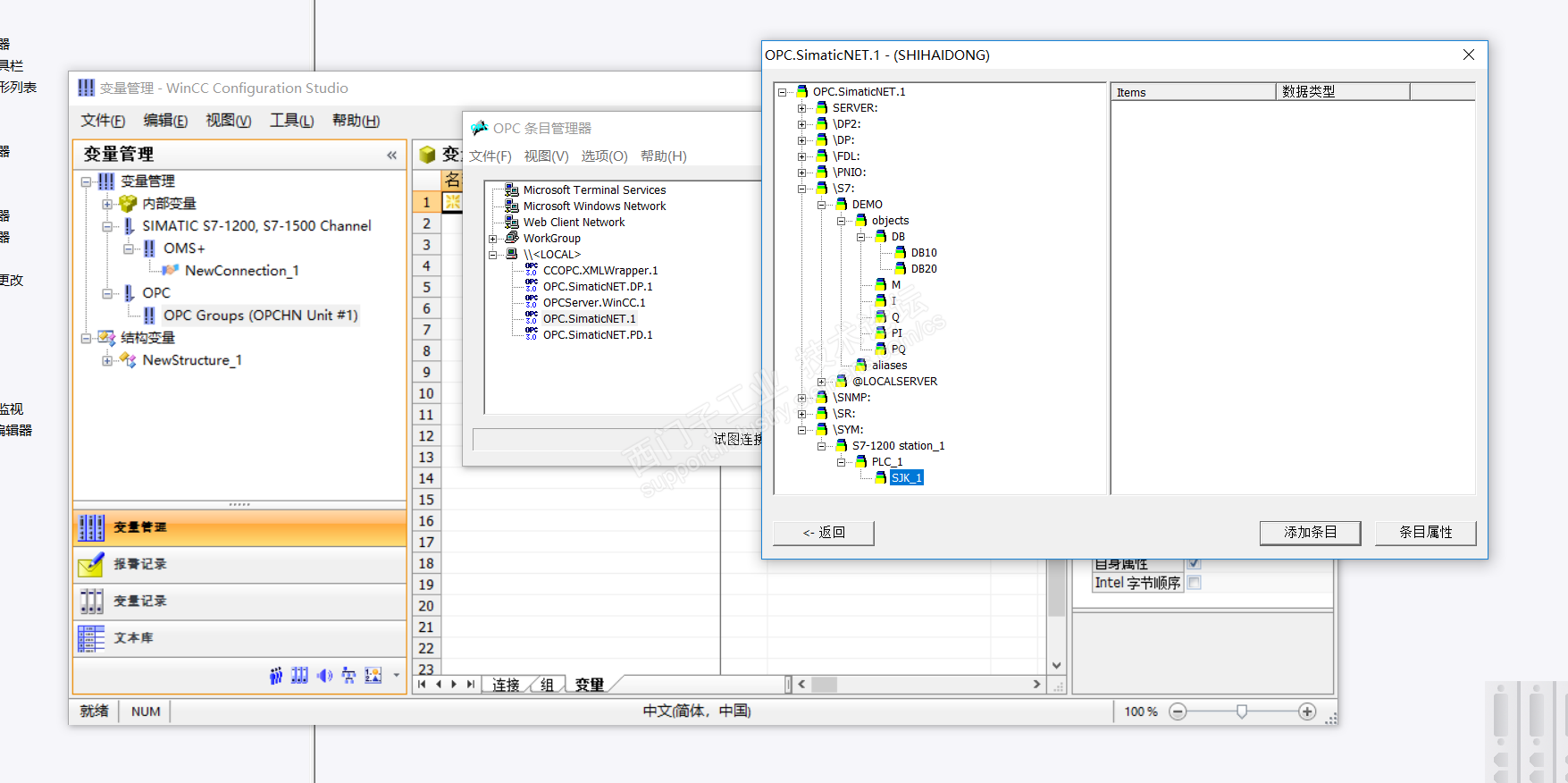Screen dimensions: 1568x783
Task: Expand the @LOCALSERVER node
Action: tap(822, 382)
